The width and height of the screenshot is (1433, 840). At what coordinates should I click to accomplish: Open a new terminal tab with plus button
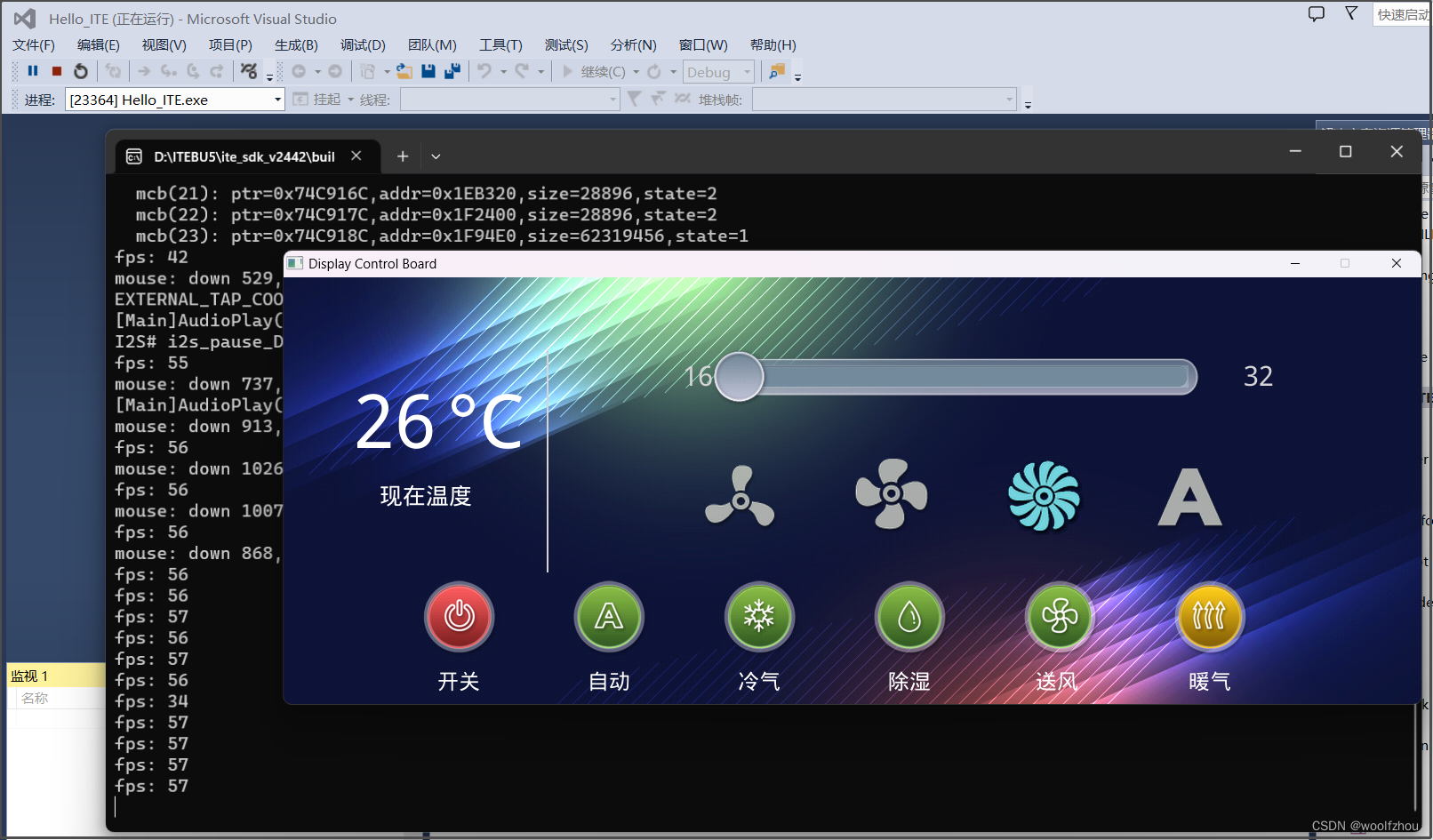(402, 156)
